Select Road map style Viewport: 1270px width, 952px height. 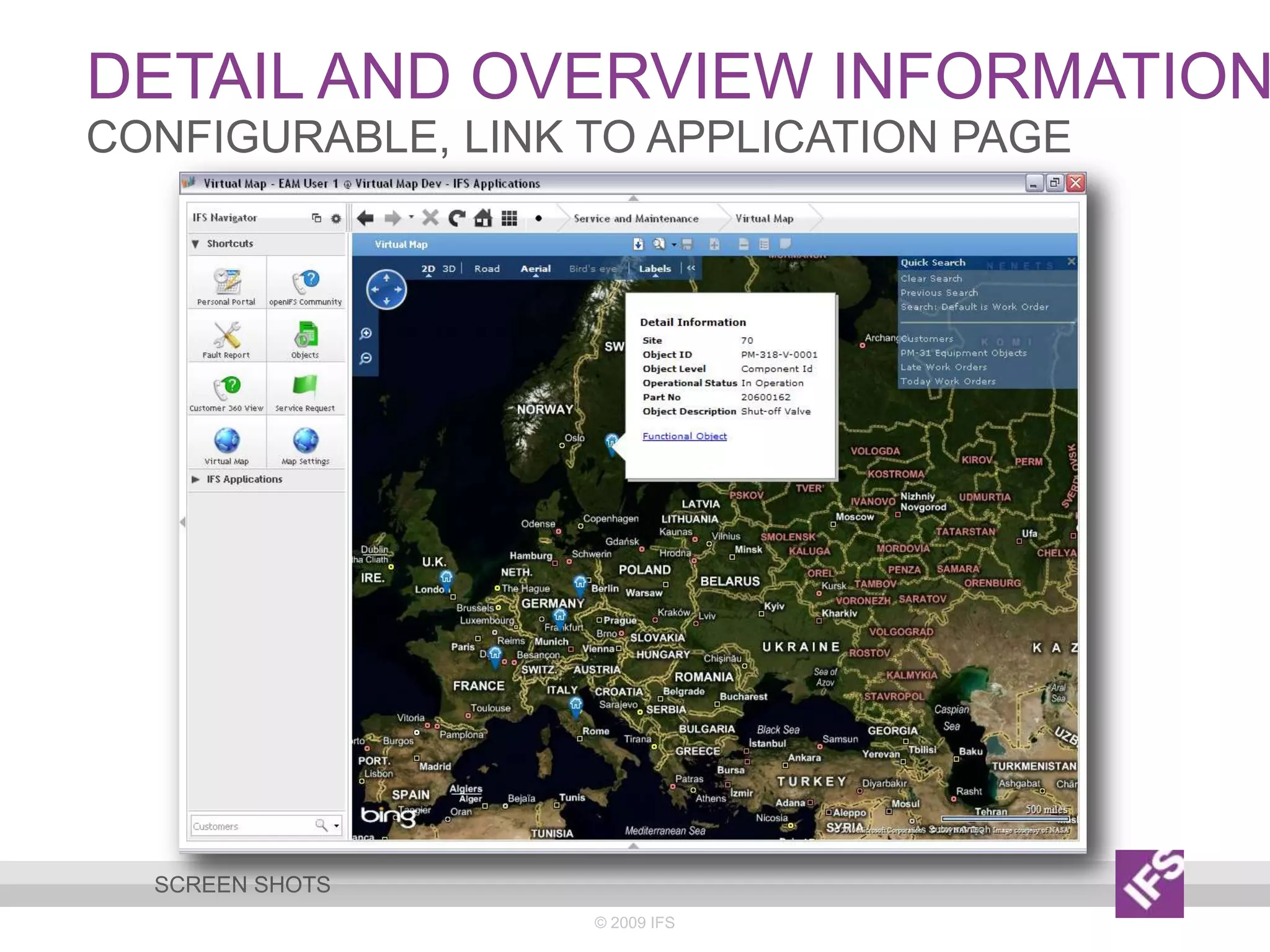click(x=487, y=269)
